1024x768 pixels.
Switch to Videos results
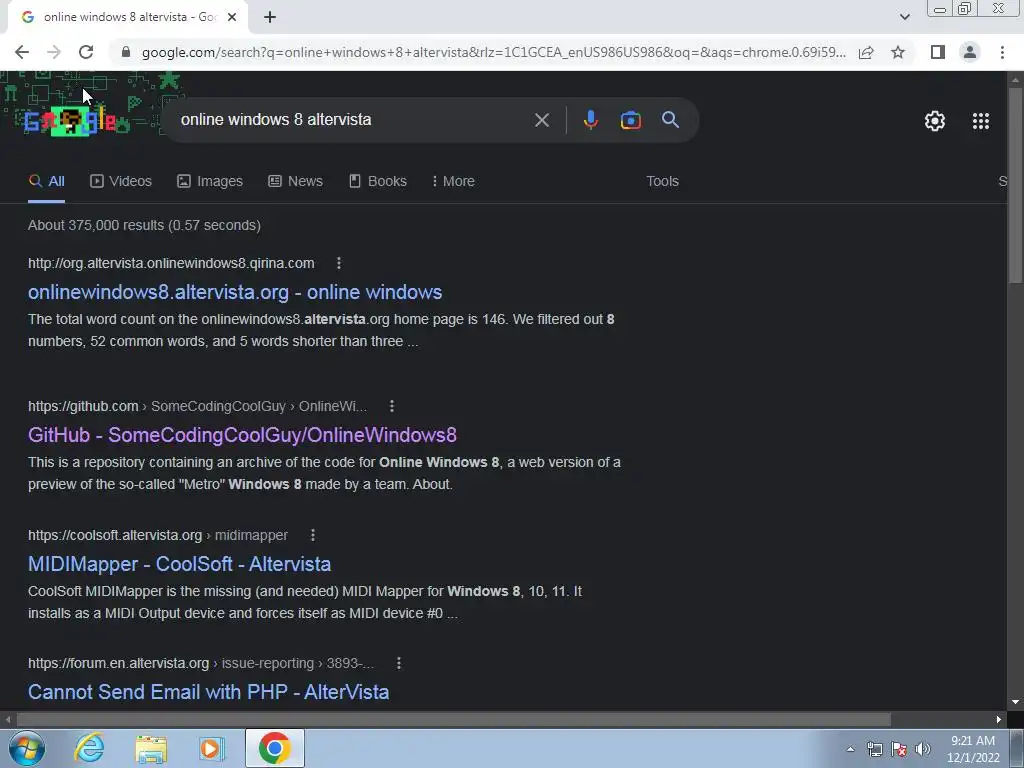tap(121, 182)
